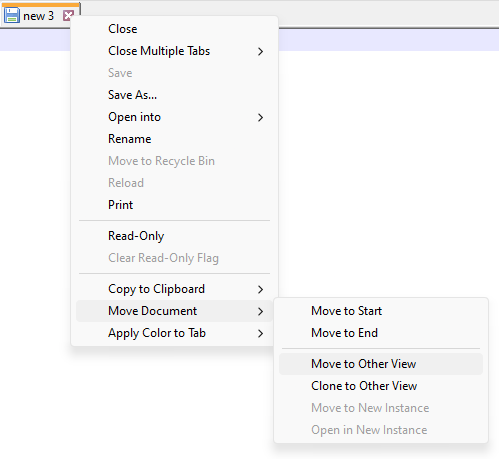Image resolution: width=499 pixels, height=459 pixels.
Task: Expand the Open into submenu arrow
Action: click(x=260, y=117)
